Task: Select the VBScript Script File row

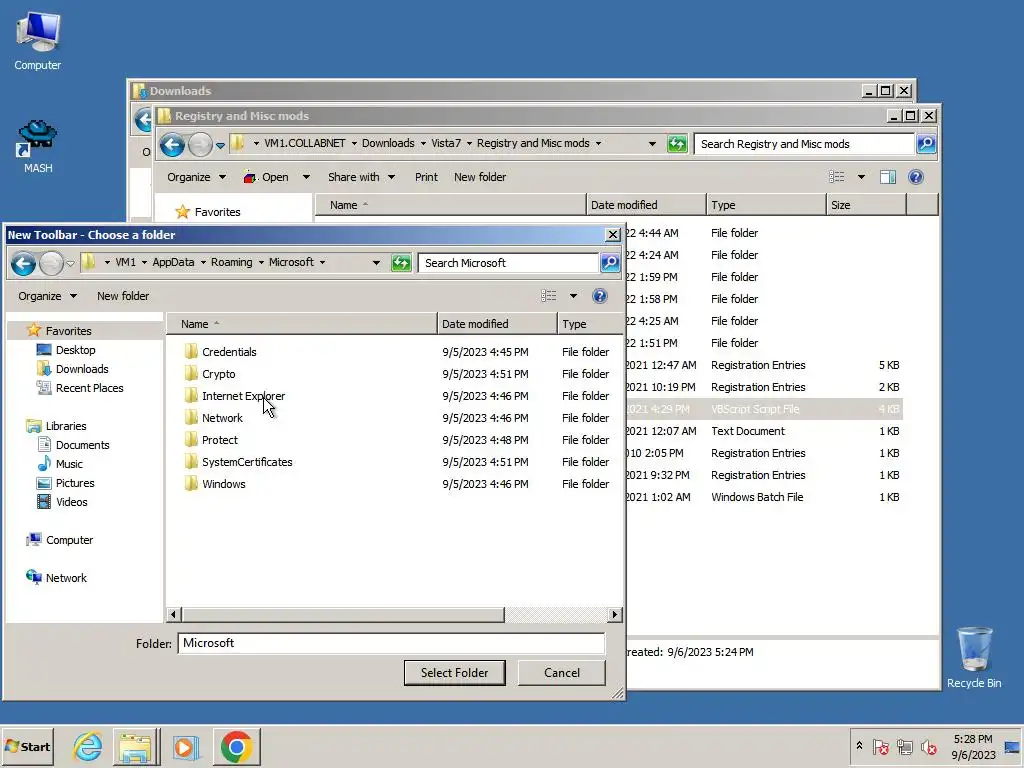Action: tap(764, 409)
